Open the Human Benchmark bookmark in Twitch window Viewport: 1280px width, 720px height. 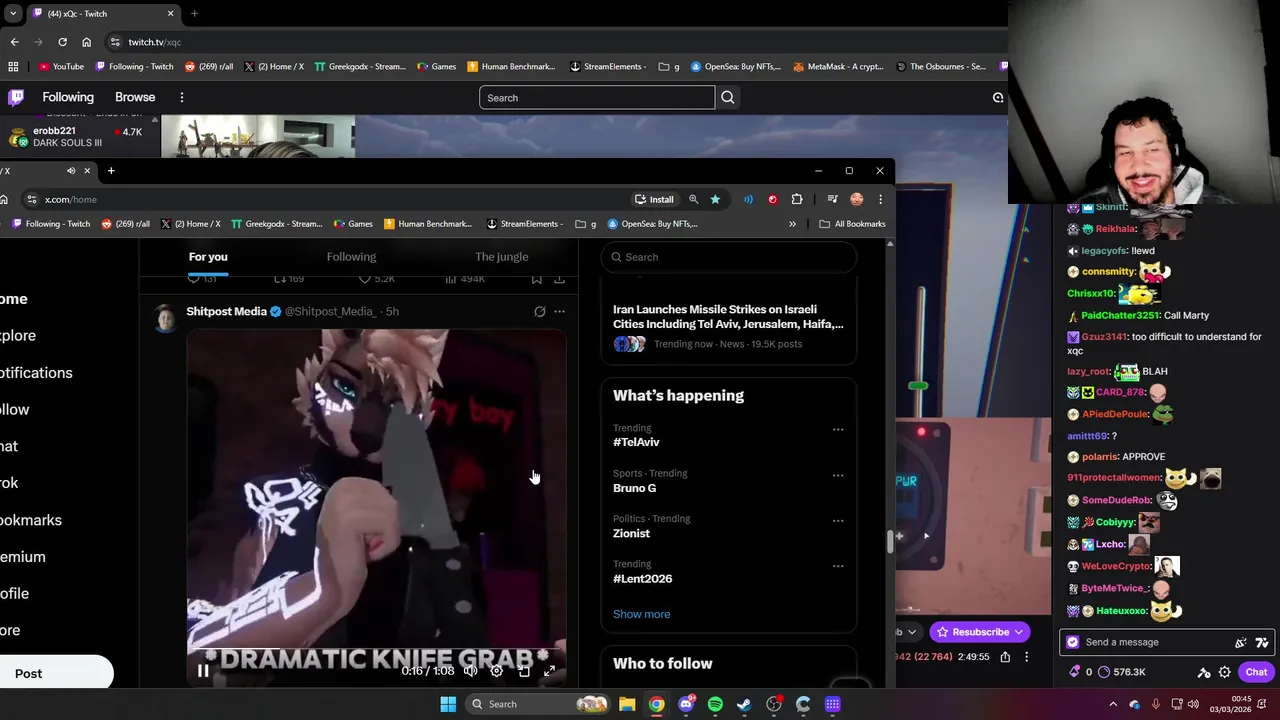pos(511,67)
